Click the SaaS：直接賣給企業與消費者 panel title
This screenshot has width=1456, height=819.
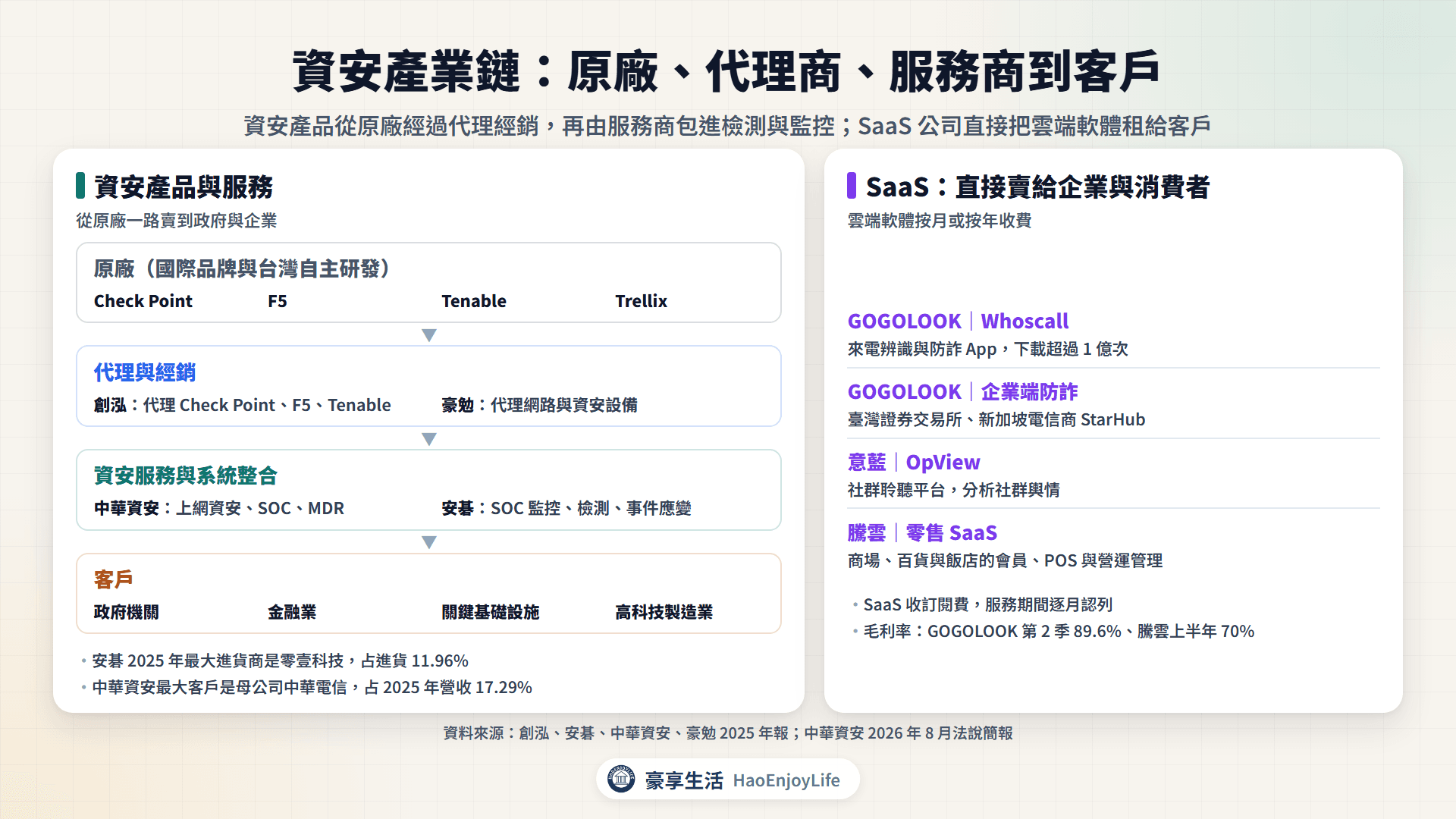click(x=1038, y=187)
